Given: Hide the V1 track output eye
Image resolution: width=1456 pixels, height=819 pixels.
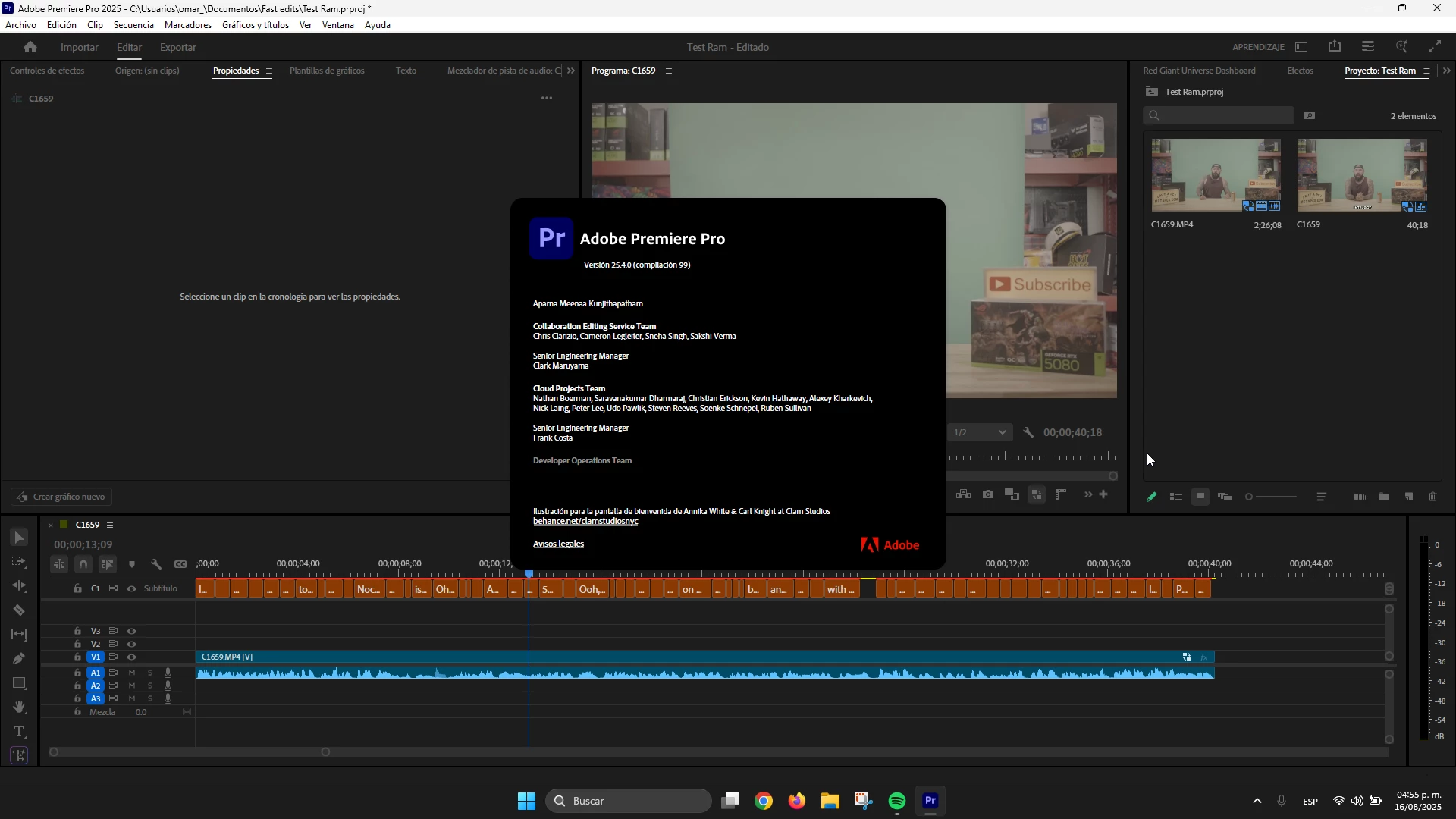Looking at the screenshot, I should pyautogui.click(x=132, y=657).
